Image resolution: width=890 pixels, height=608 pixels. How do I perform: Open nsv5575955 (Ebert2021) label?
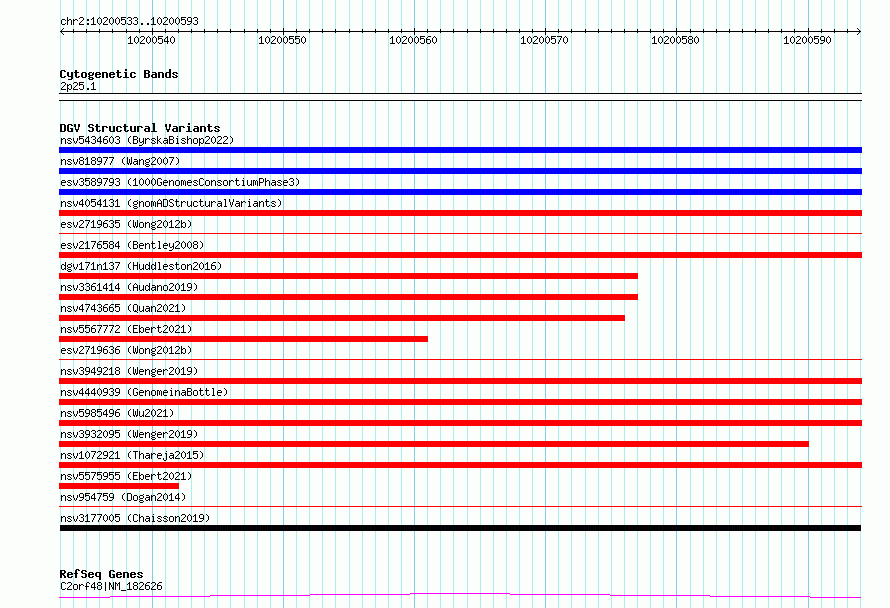coord(126,476)
